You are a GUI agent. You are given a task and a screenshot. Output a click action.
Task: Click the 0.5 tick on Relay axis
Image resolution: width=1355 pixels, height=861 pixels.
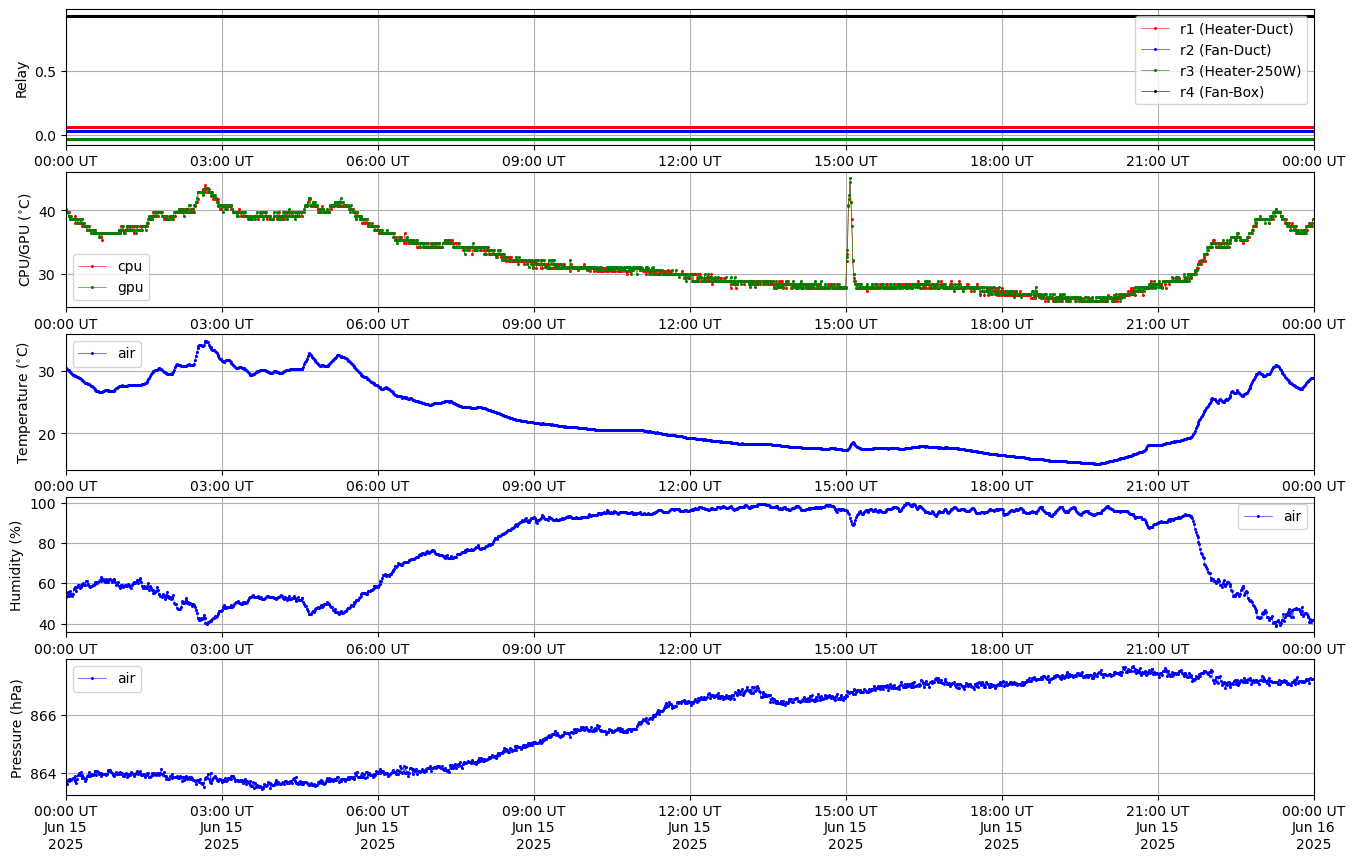46,71
